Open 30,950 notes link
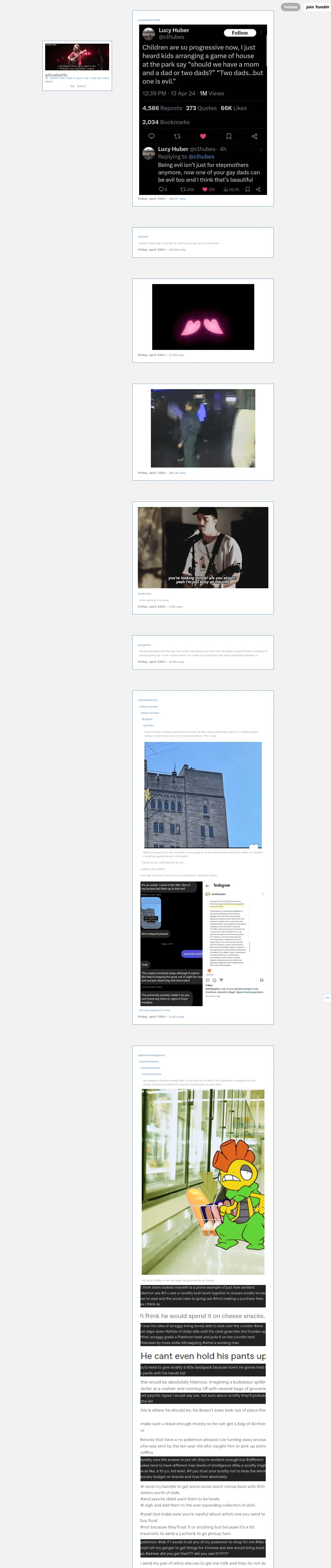 pyautogui.click(x=176, y=662)
